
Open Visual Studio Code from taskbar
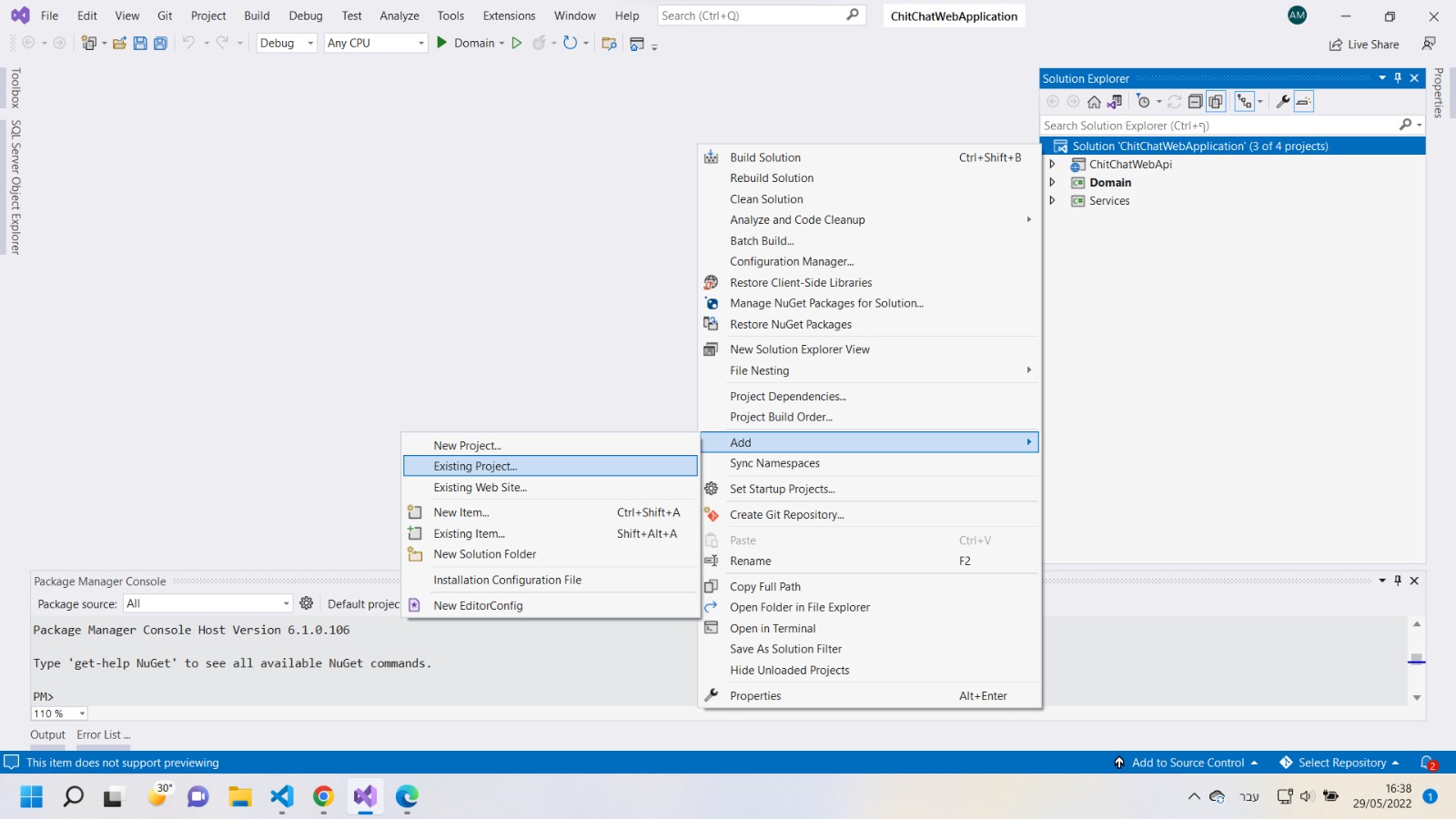282,797
